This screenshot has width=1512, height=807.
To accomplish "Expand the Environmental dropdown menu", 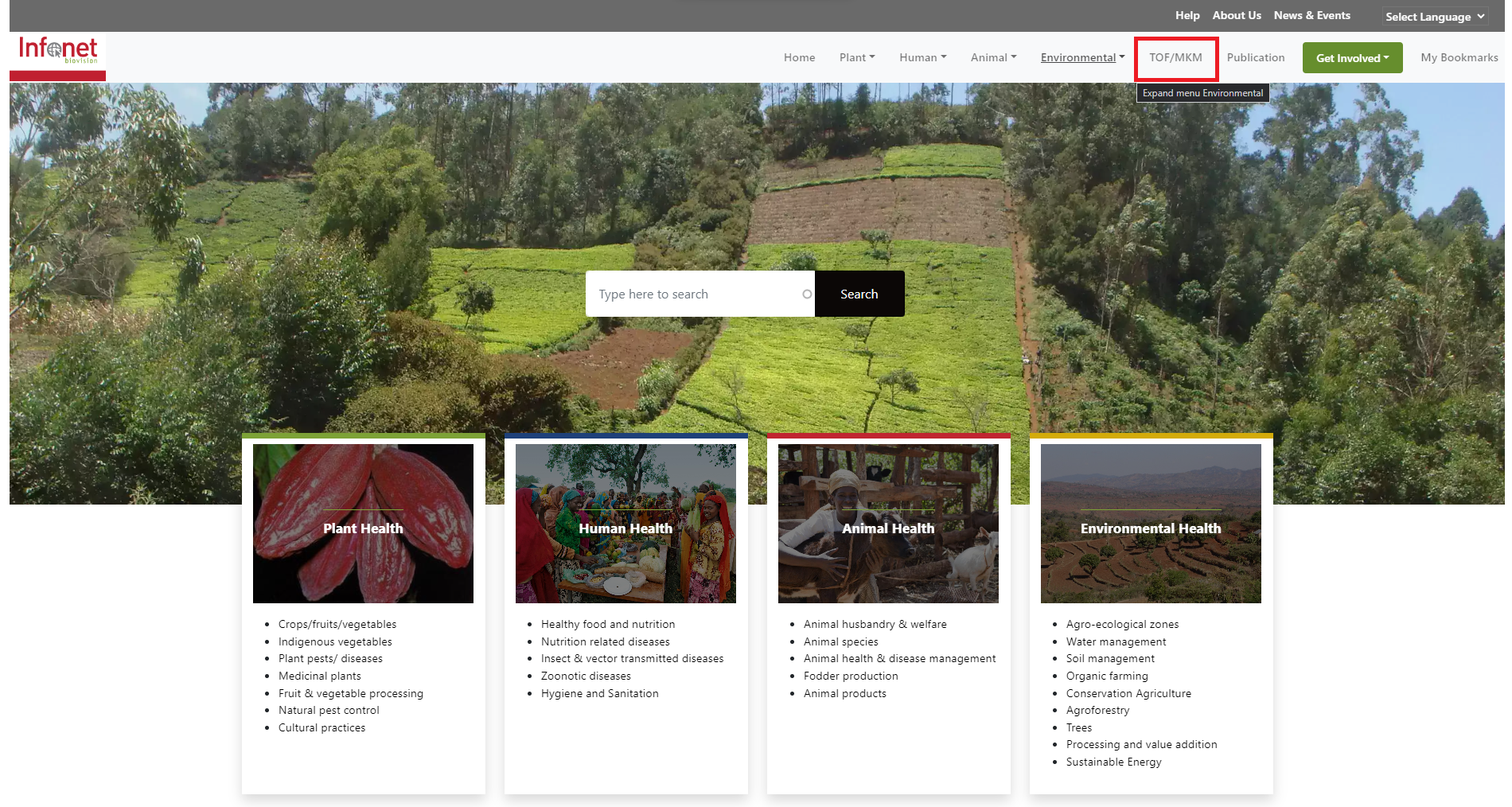I will coord(1082,57).
